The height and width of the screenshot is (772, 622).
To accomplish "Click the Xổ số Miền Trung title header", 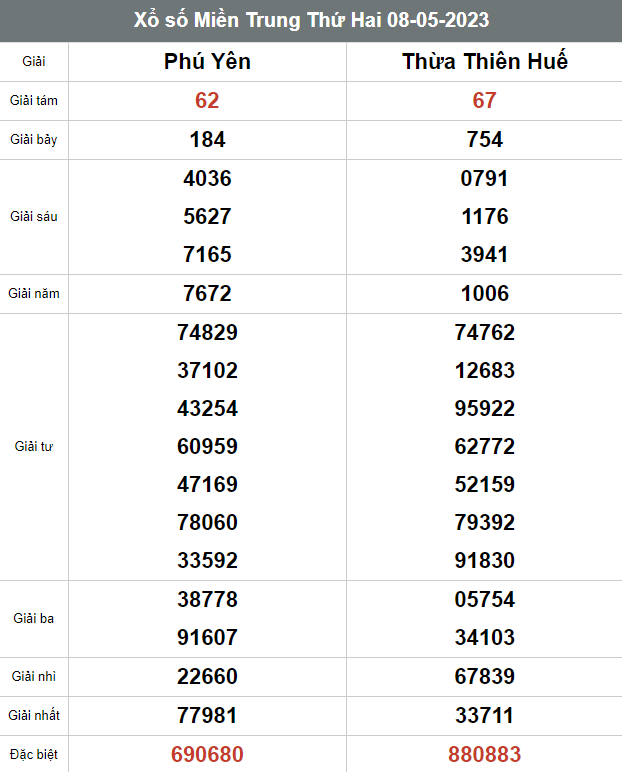I will click(311, 20).
